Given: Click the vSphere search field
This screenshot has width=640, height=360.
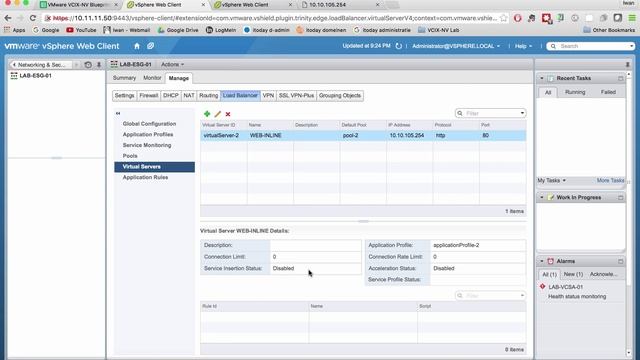Looking at the screenshot, I should pyautogui.click(x=591, y=46).
